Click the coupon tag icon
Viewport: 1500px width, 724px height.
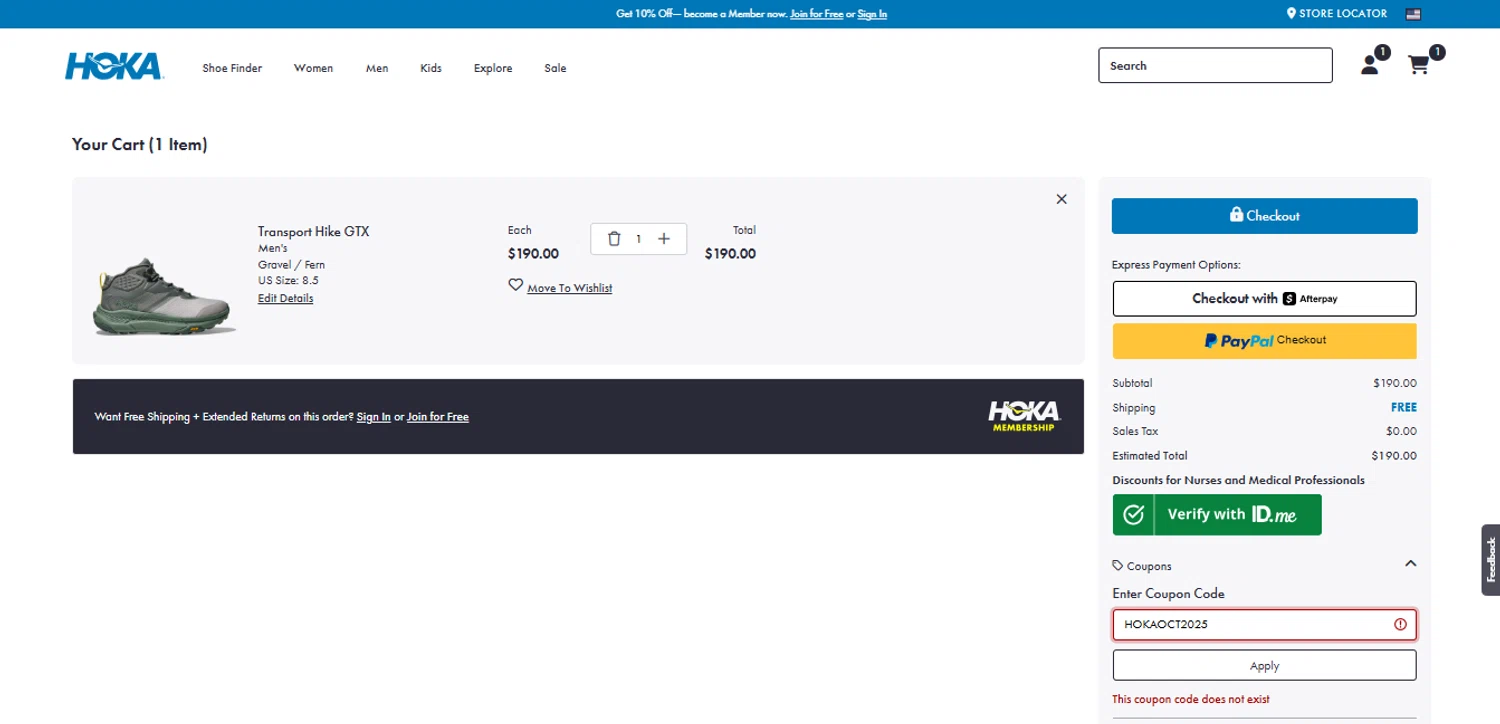1118,565
